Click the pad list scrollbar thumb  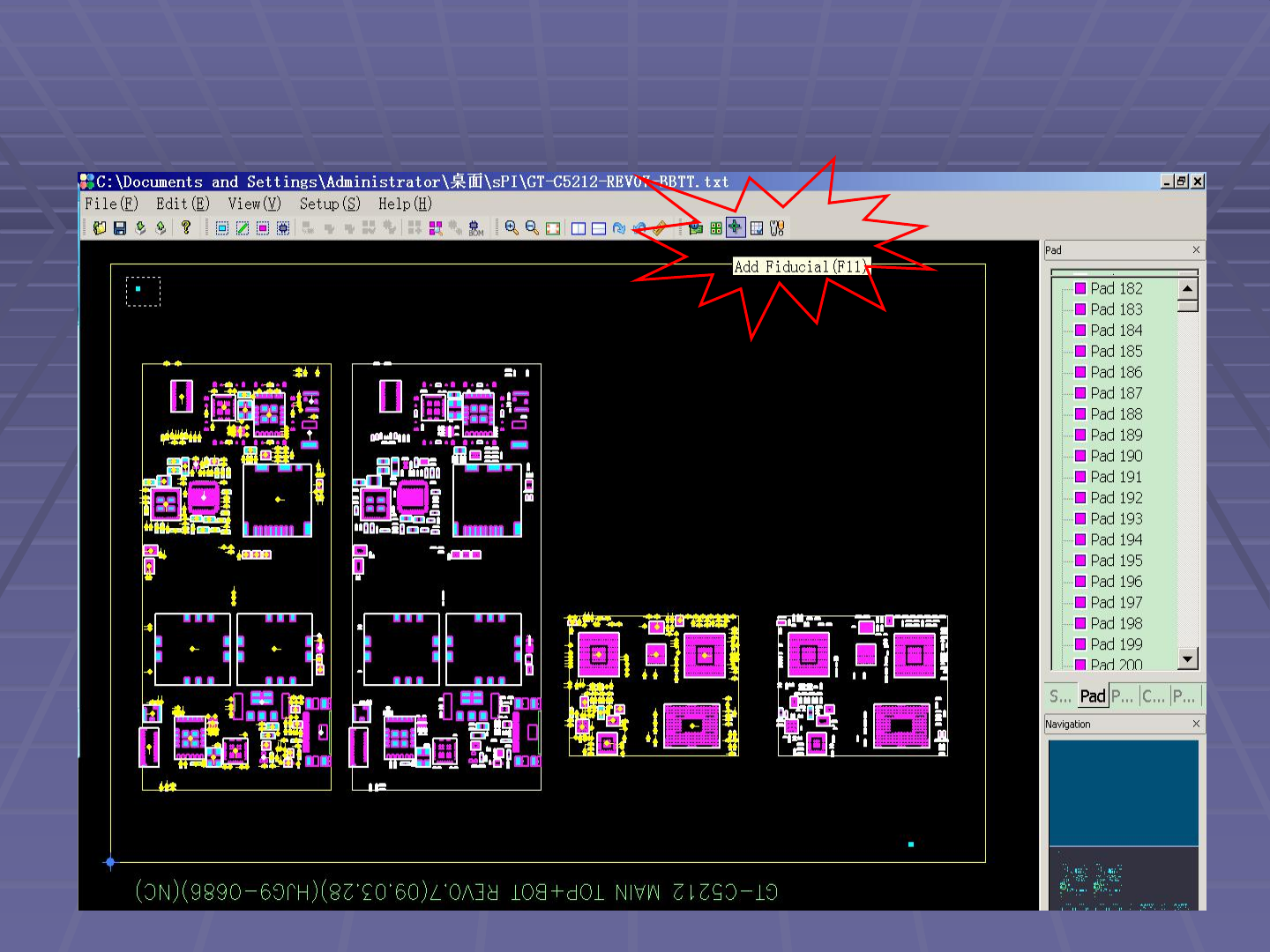point(1188,305)
